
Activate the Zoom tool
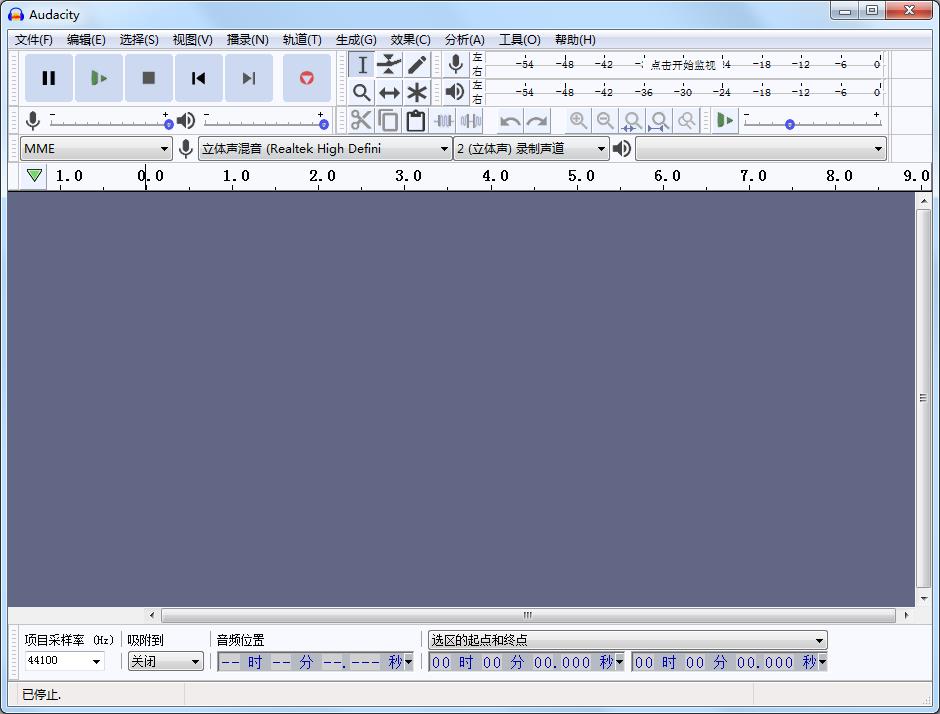point(361,92)
